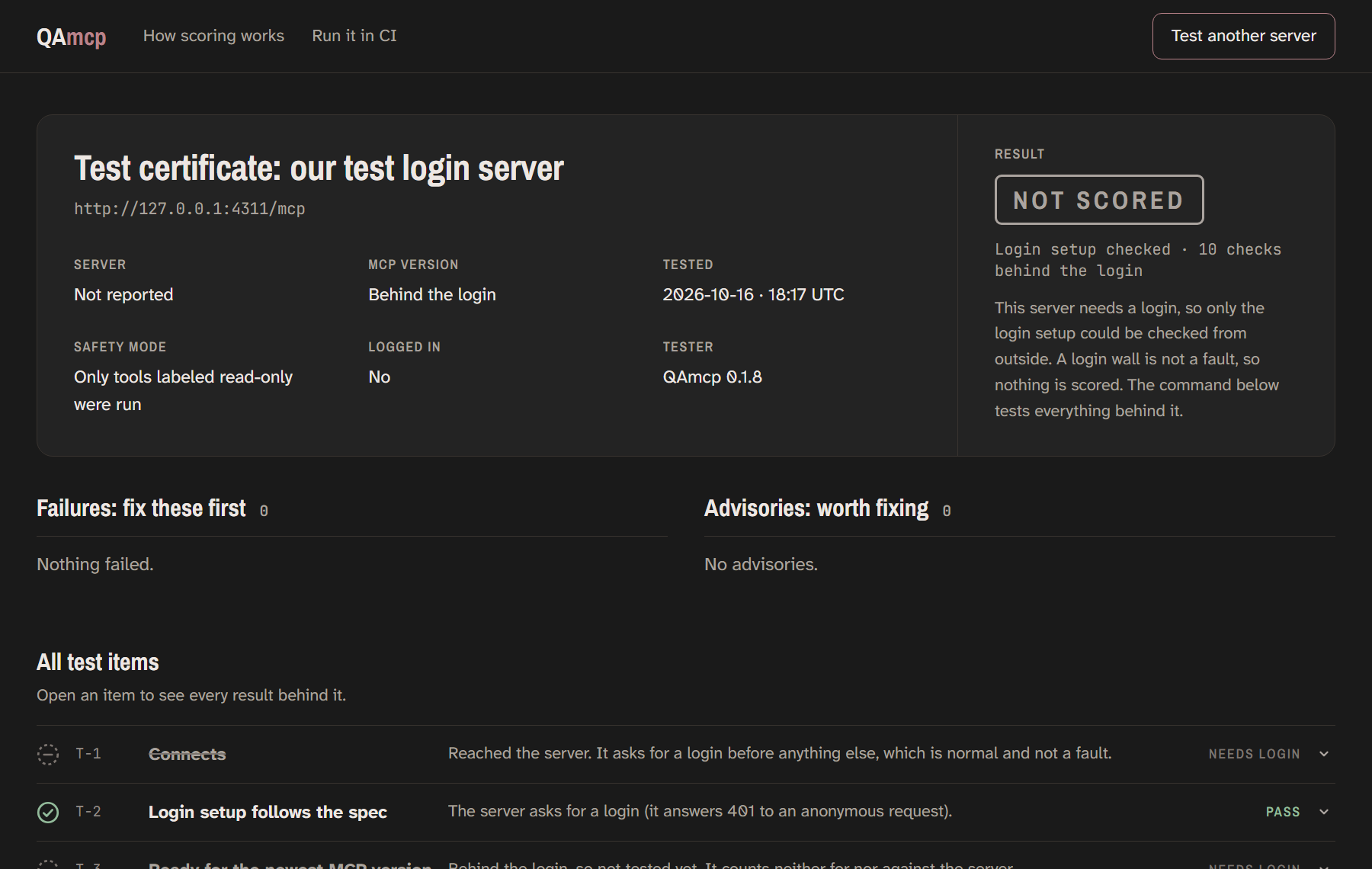Click the T-2 item identifier

point(88,811)
